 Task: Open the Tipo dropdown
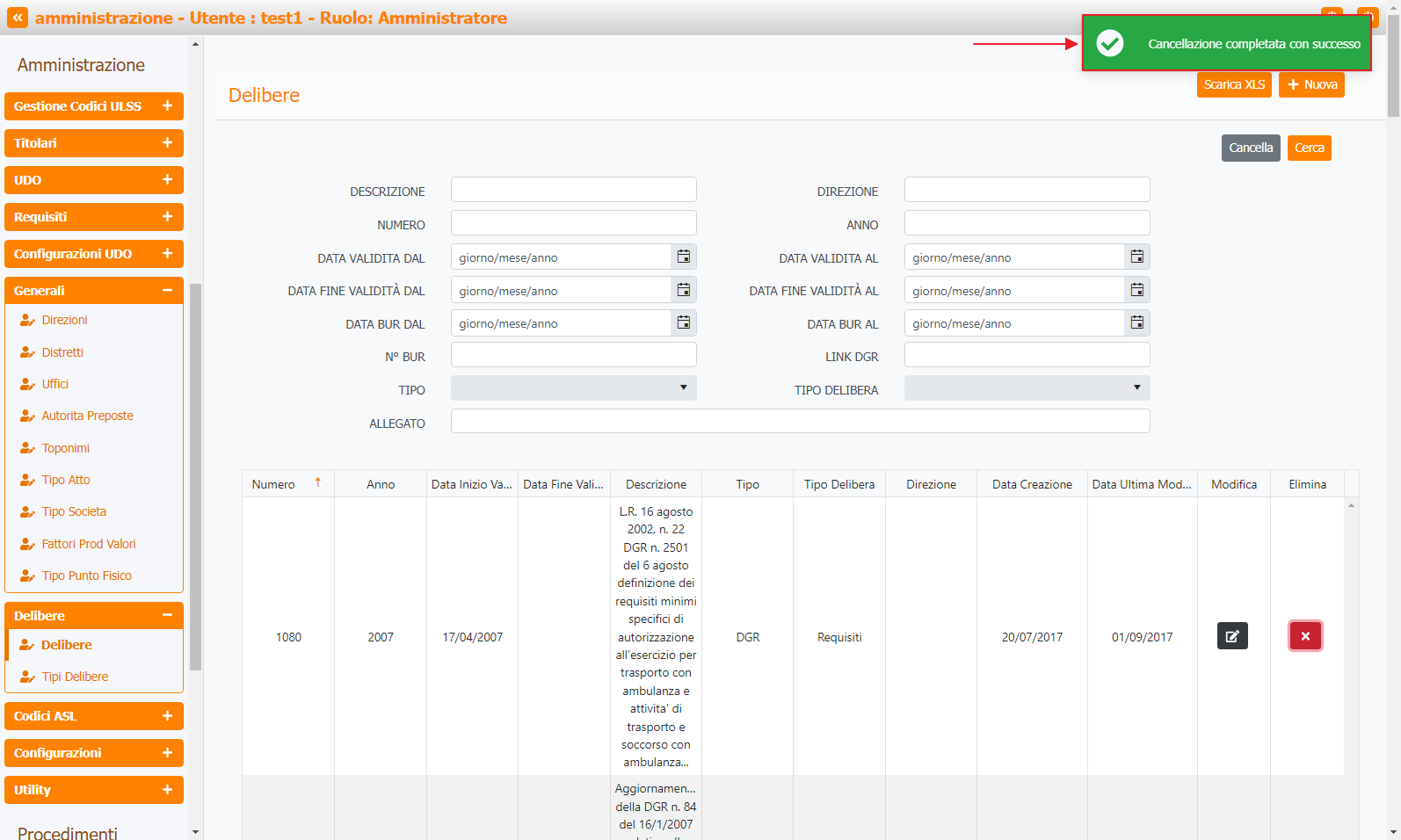click(573, 388)
